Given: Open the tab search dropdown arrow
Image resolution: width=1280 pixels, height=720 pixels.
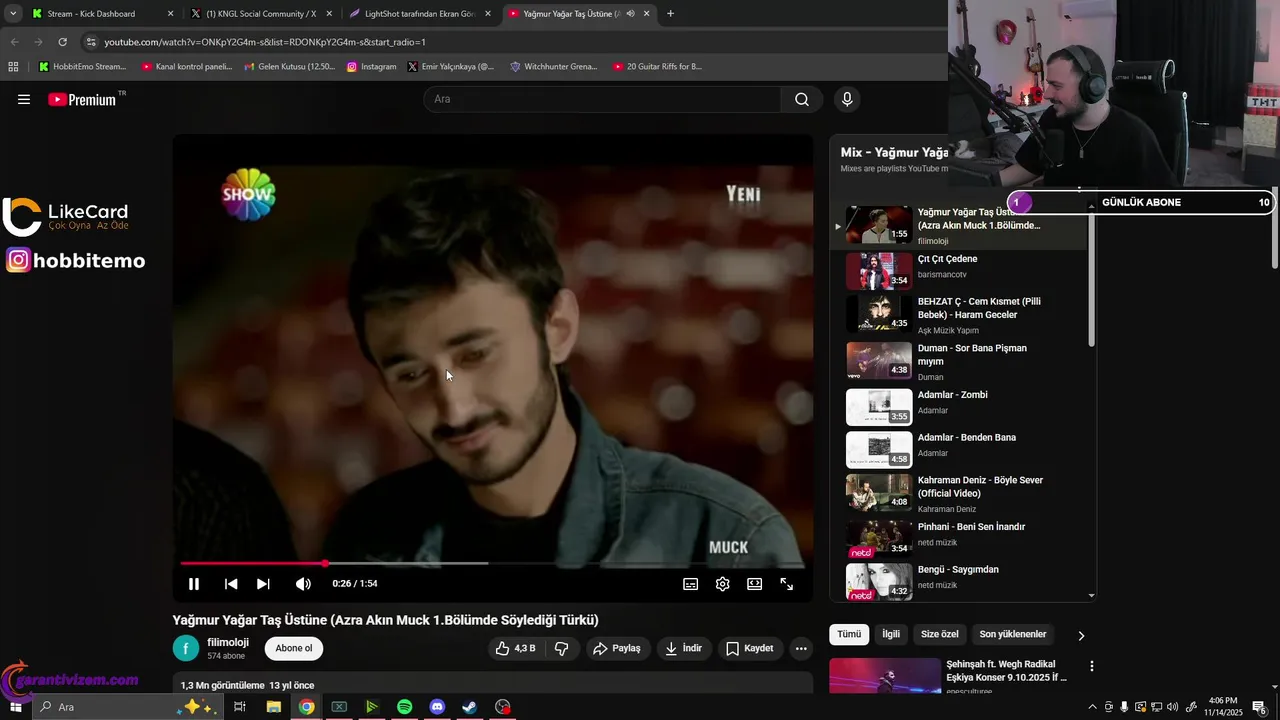Looking at the screenshot, I should coord(13,14).
